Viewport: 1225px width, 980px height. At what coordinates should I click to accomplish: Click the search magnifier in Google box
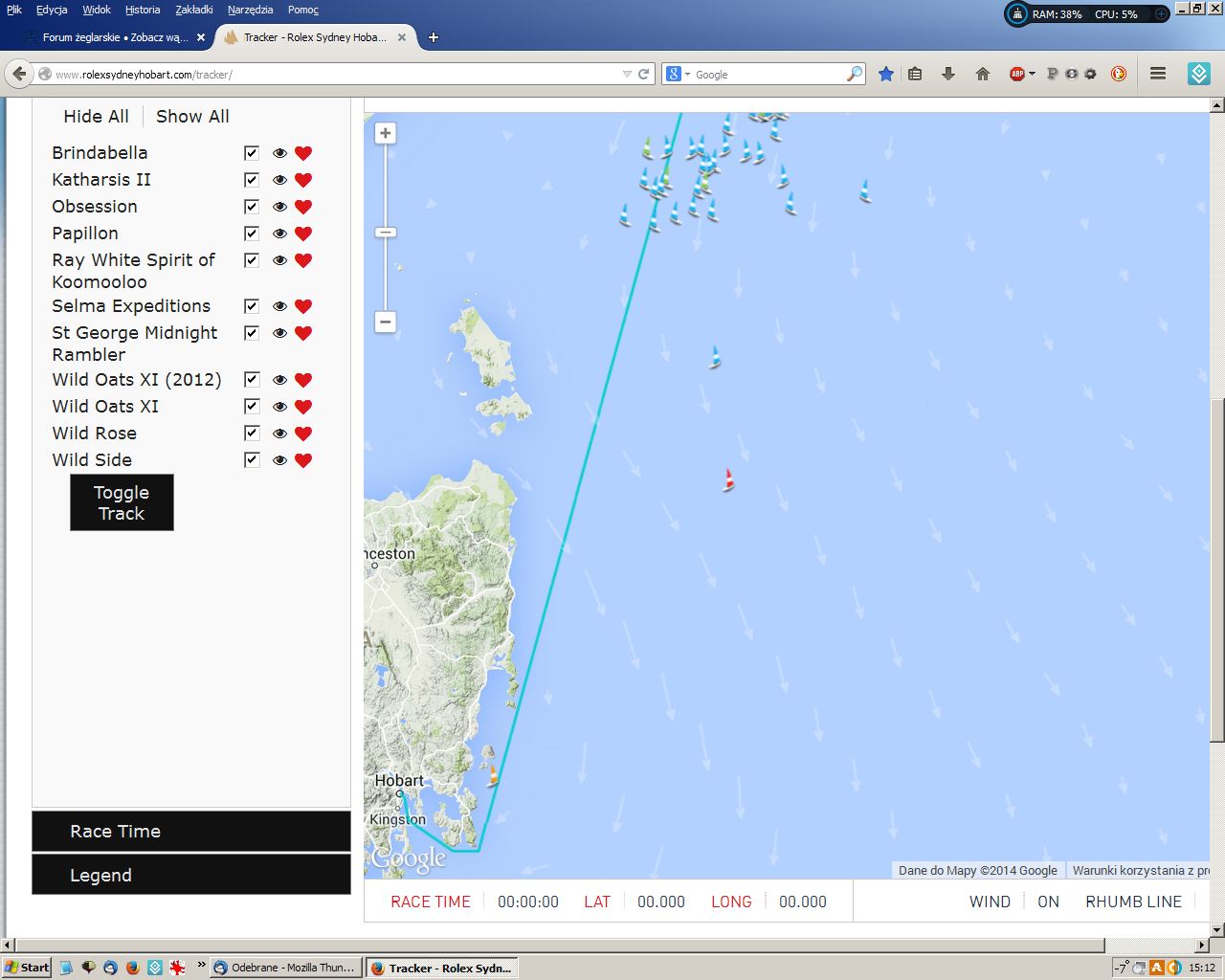coord(855,74)
